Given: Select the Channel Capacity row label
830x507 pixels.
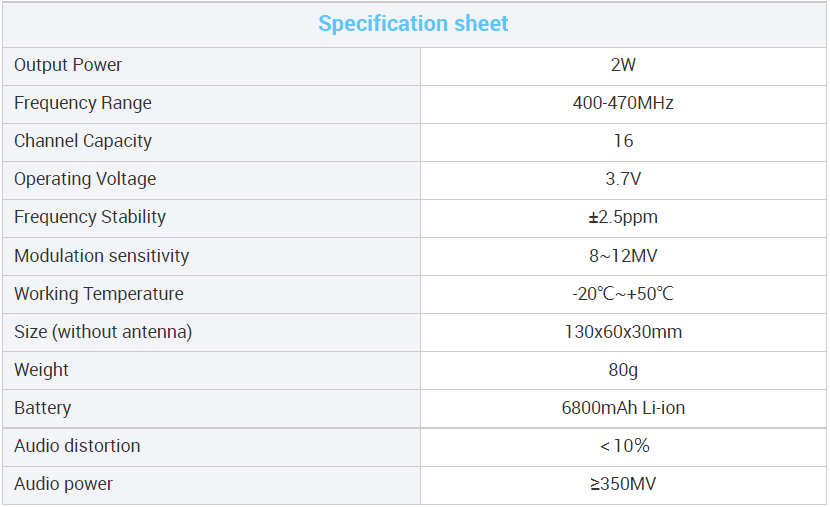Looking at the screenshot, I should click(83, 141).
